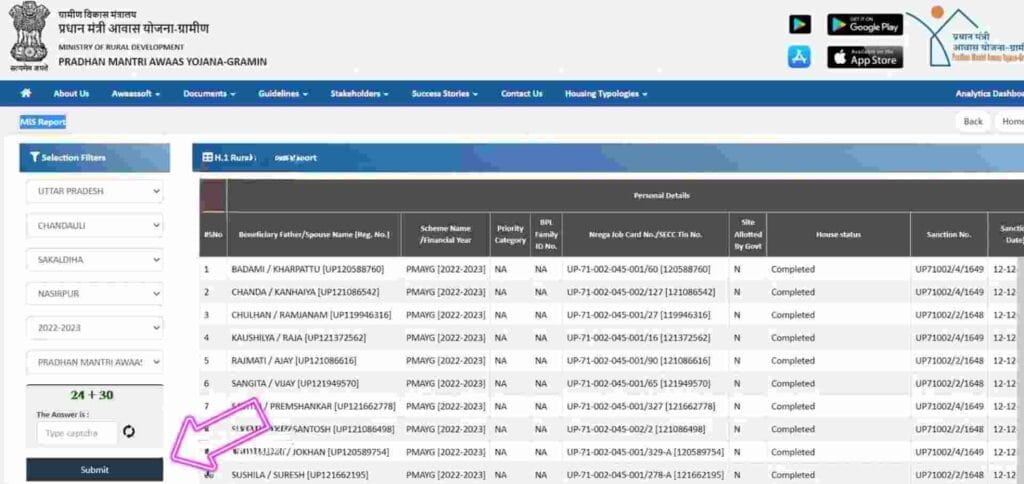Click the captcha sum 24 + 30
Screen dimensions: 1024x484
click(92, 395)
